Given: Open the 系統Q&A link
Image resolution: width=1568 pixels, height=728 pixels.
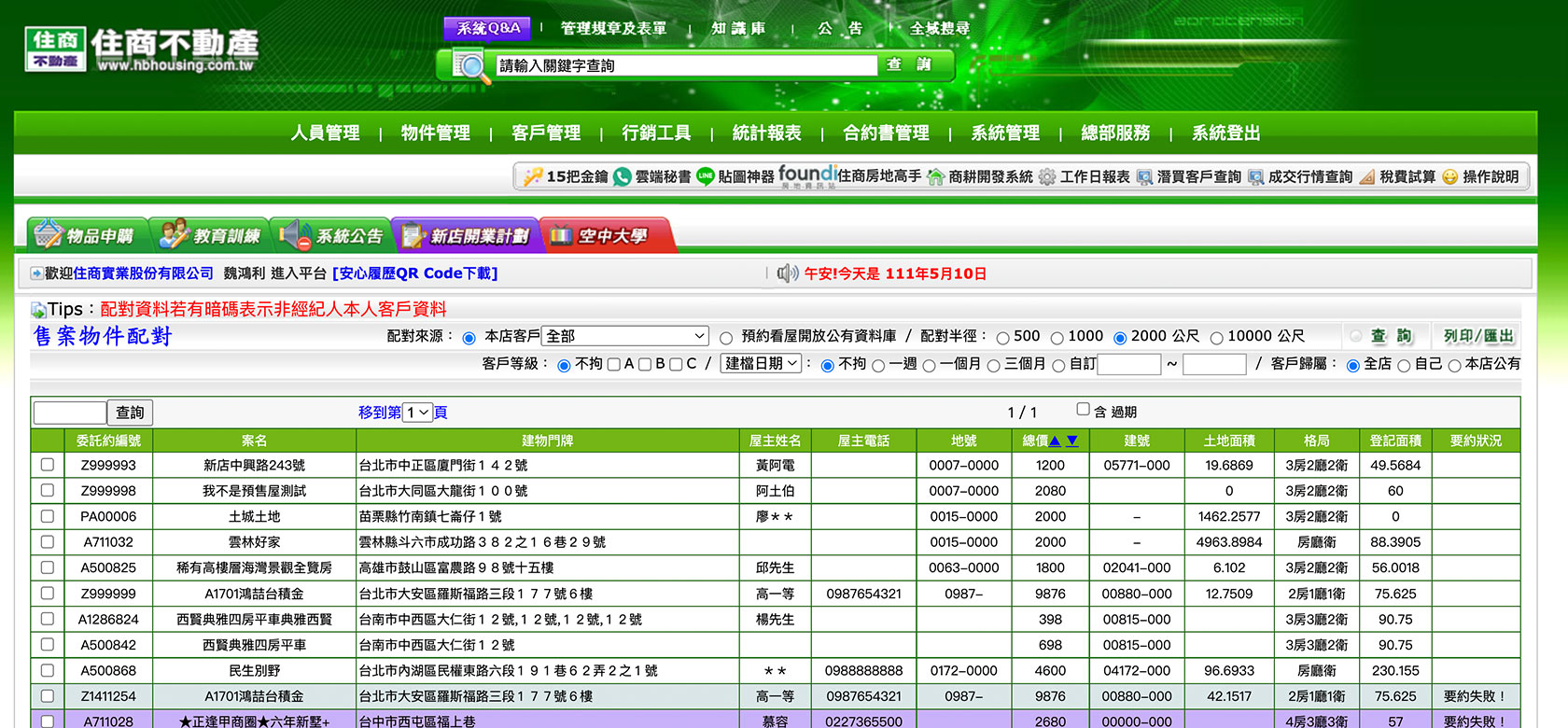Looking at the screenshot, I should [x=488, y=28].
